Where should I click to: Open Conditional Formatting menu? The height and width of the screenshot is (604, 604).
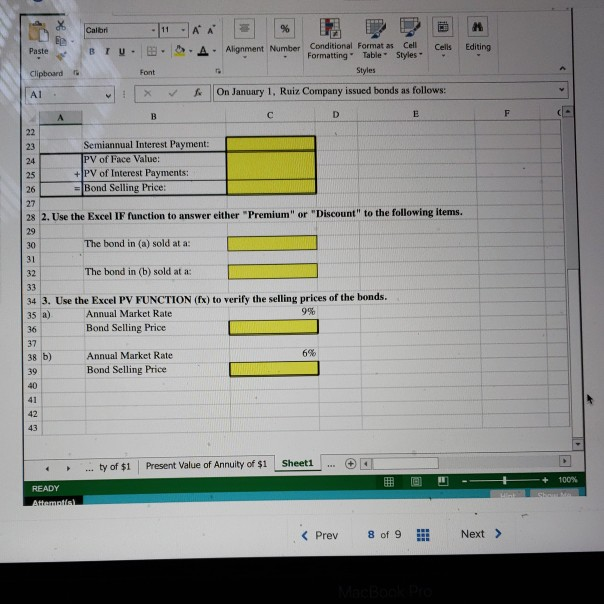tap(330, 39)
